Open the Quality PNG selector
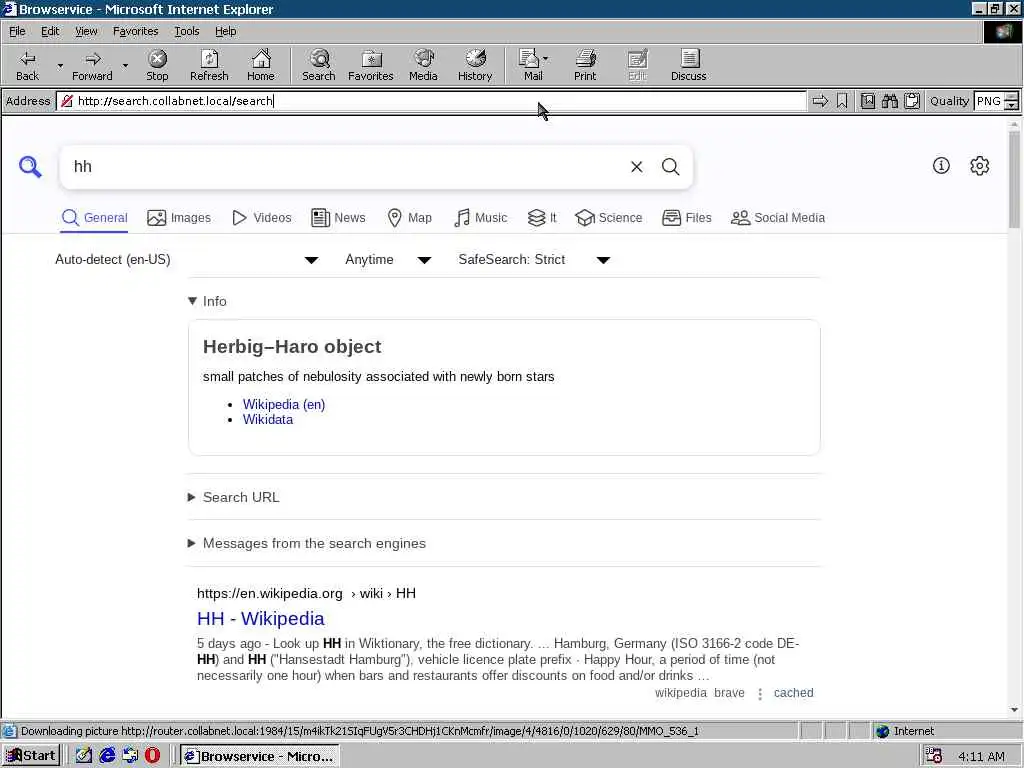1024x768 pixels. click(x=995, y=101)
